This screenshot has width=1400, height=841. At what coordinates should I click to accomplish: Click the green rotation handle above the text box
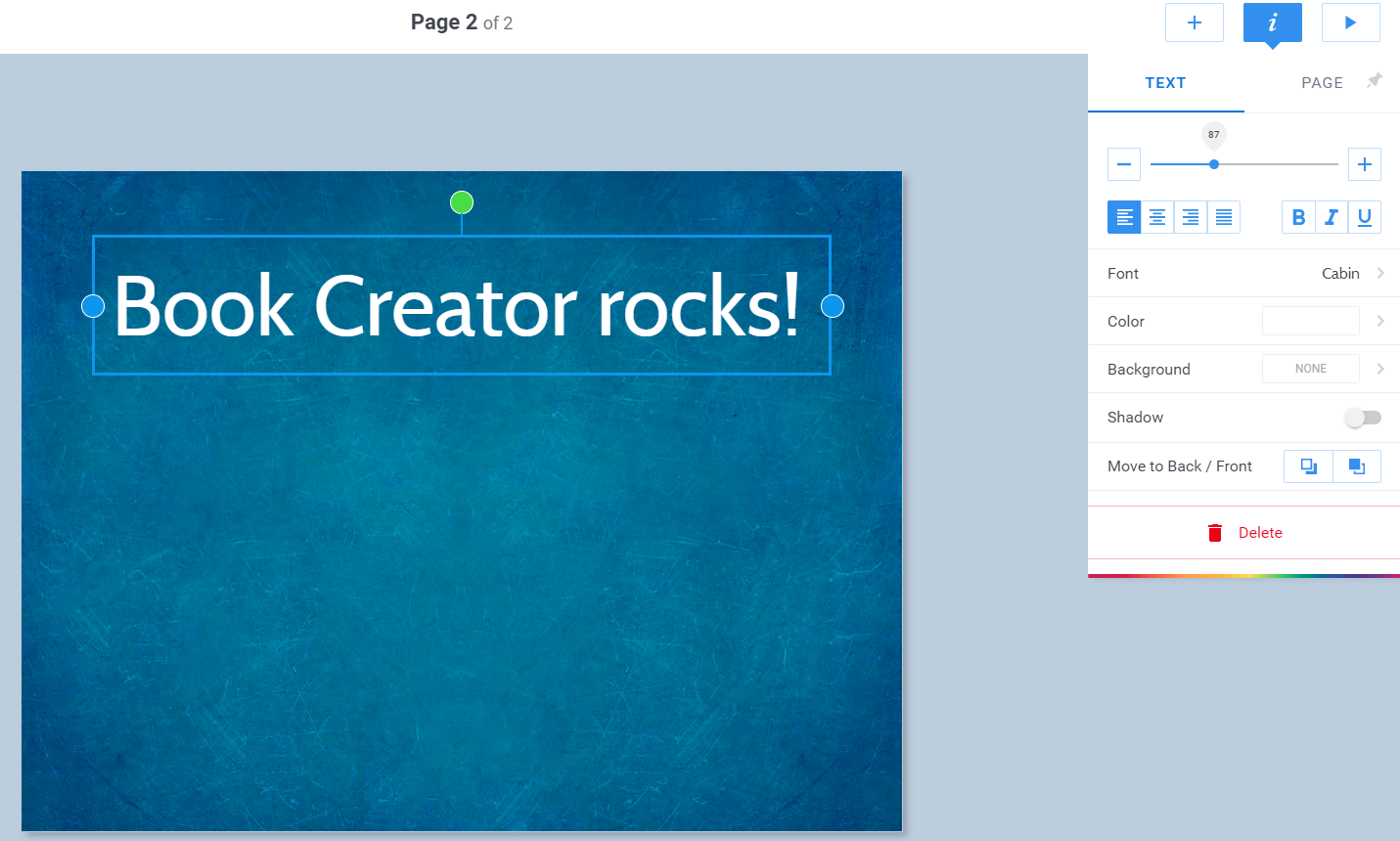[462, 202]
